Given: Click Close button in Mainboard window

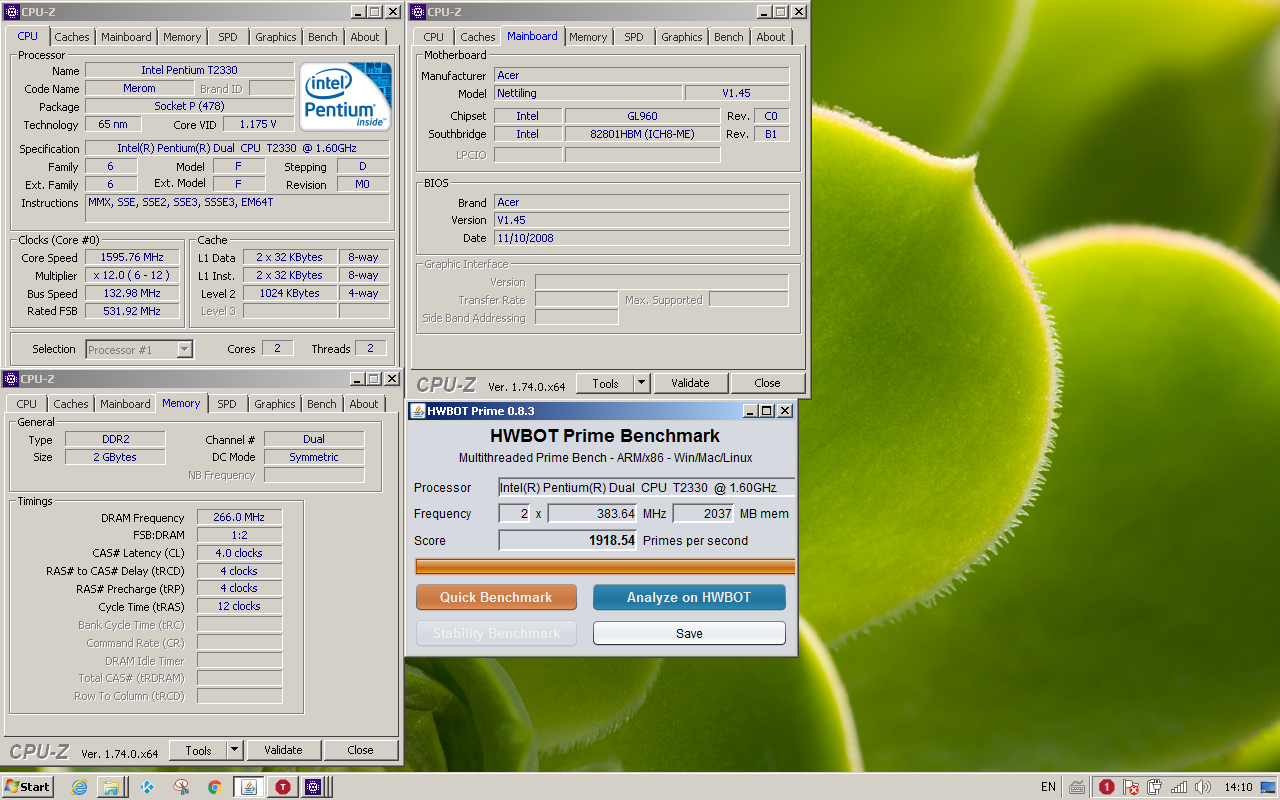Looking at the screenshot, I should [768, 383].
